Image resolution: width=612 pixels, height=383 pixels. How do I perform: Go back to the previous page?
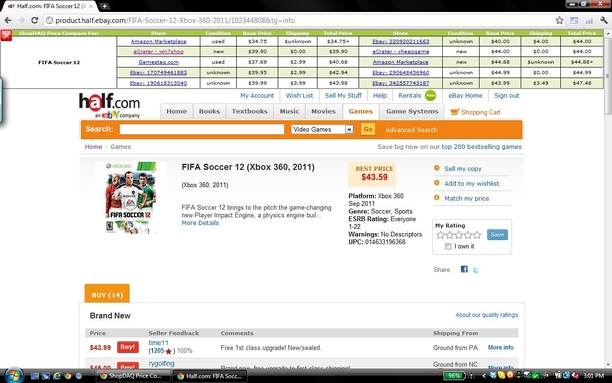[8, 20]
